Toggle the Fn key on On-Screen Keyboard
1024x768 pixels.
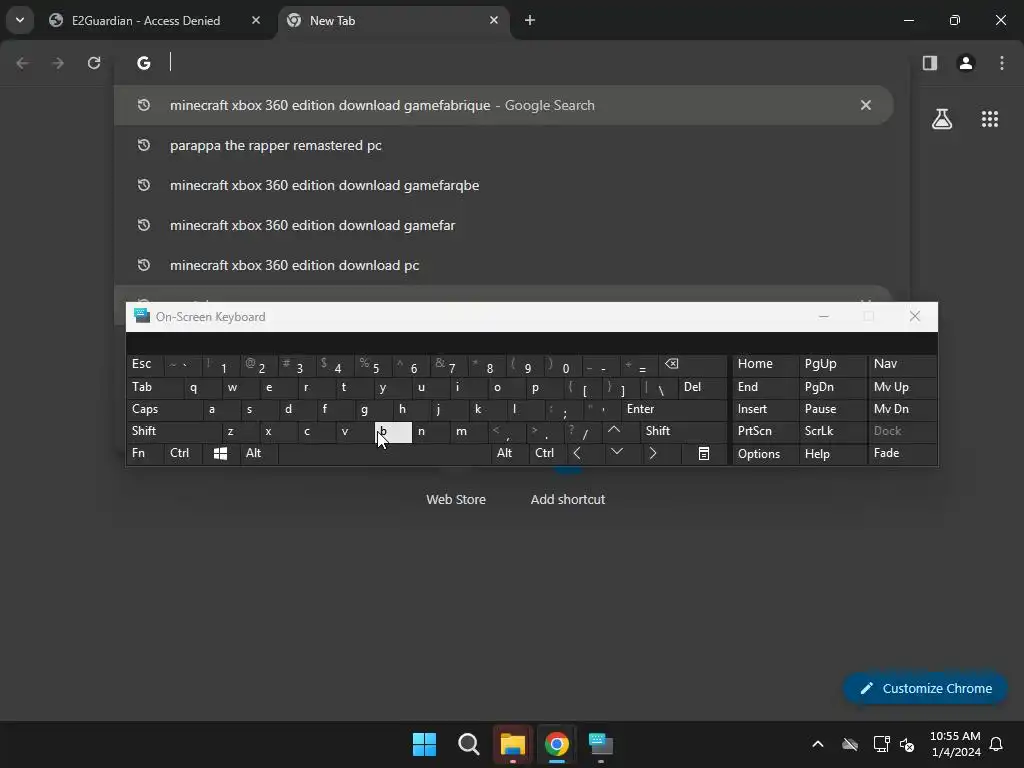pos(145,453)
